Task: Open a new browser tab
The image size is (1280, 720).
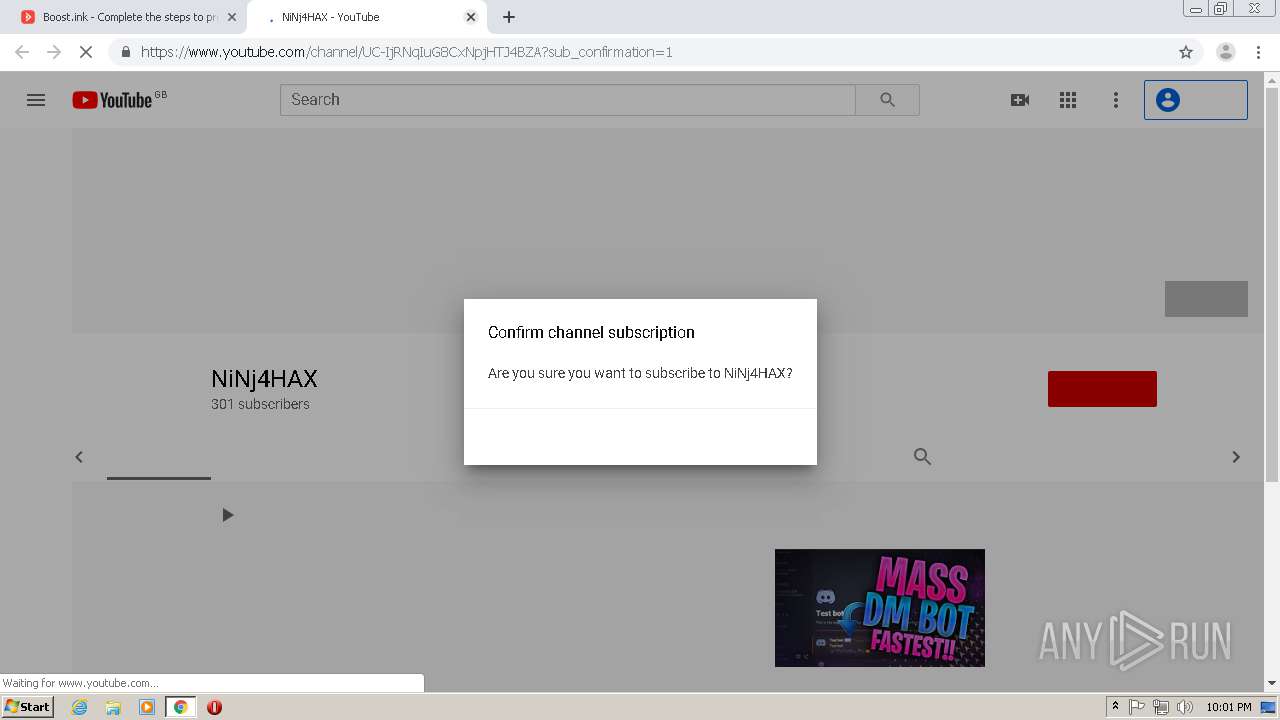Action: pos(509,17)
